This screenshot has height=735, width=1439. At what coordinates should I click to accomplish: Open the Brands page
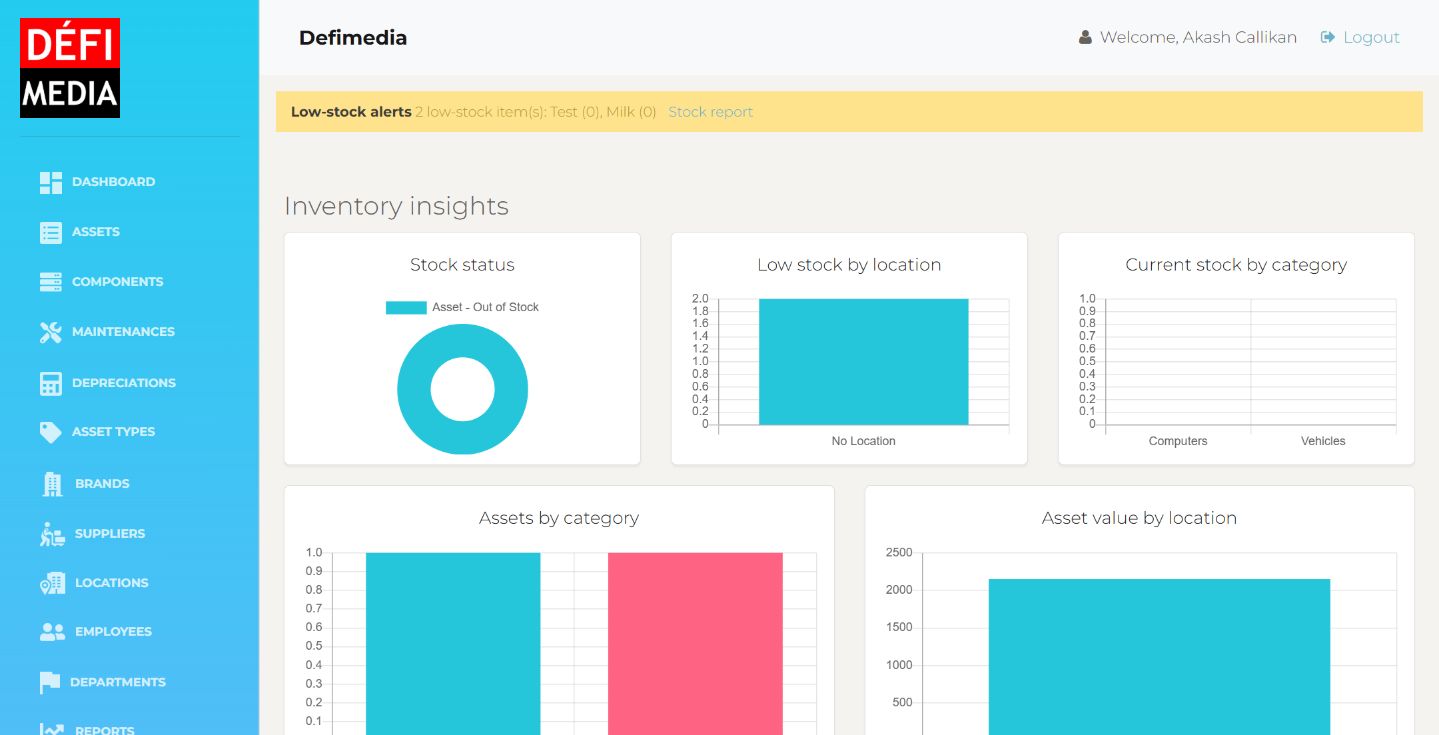[x=102, y=484]
